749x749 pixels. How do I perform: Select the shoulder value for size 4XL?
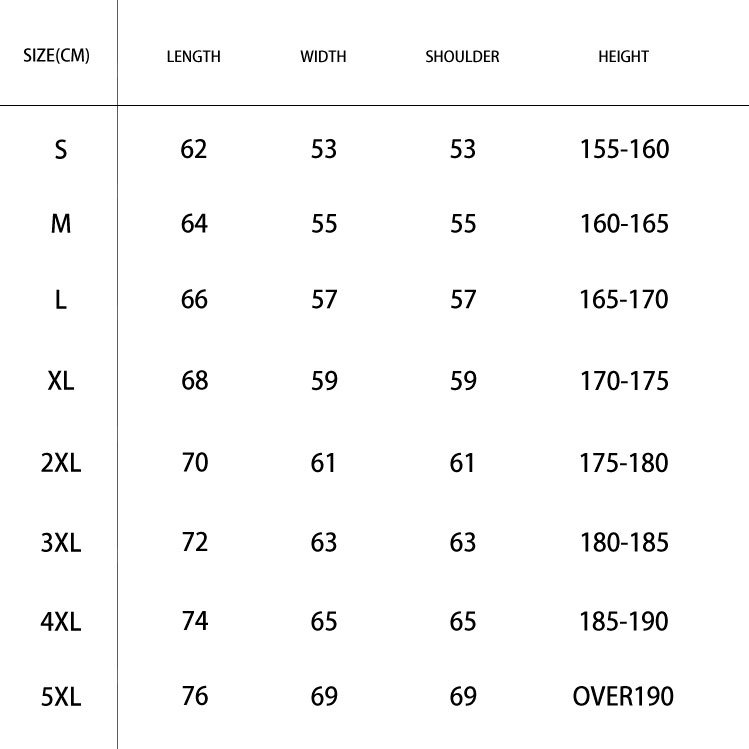click(x=463, y=621)
